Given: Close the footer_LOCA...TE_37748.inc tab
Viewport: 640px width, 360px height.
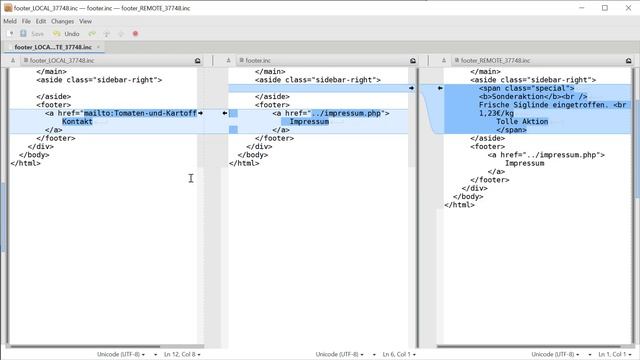Looking at the screenshot, I should [x=98, y=47].
